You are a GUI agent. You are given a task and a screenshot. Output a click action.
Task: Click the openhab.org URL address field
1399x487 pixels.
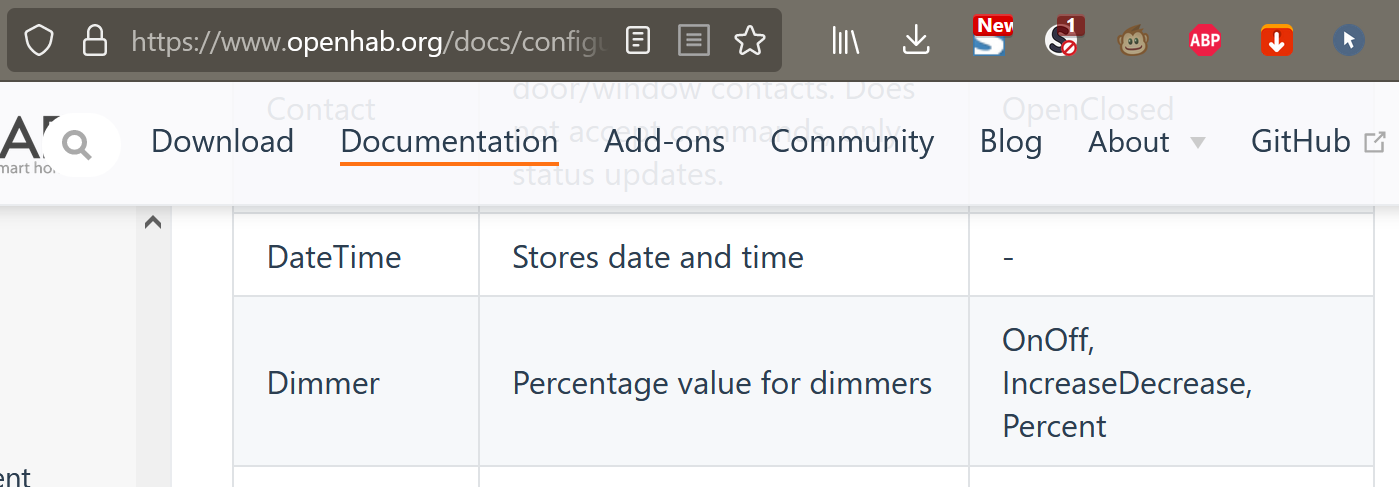point(368,41)
